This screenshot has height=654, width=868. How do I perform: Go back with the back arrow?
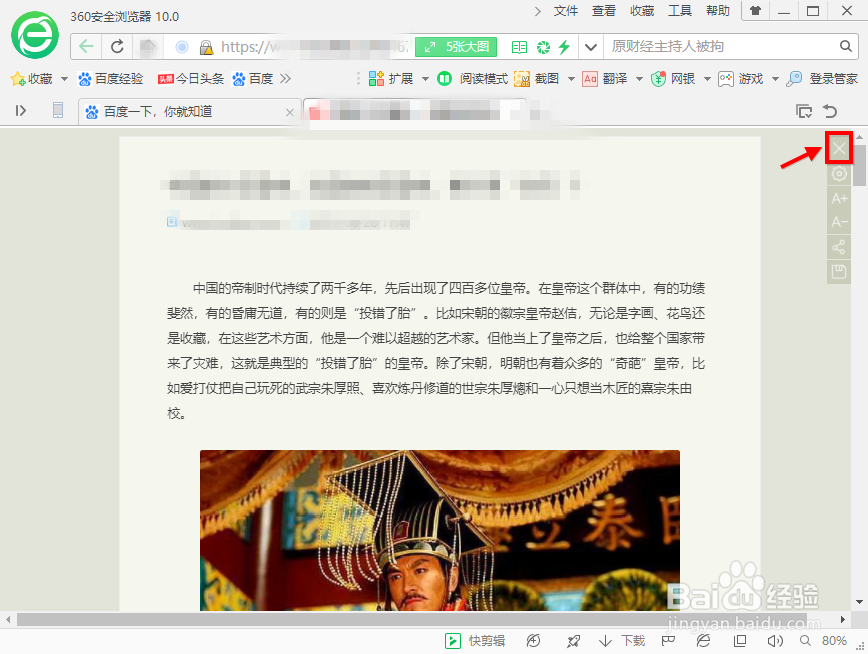86,47
